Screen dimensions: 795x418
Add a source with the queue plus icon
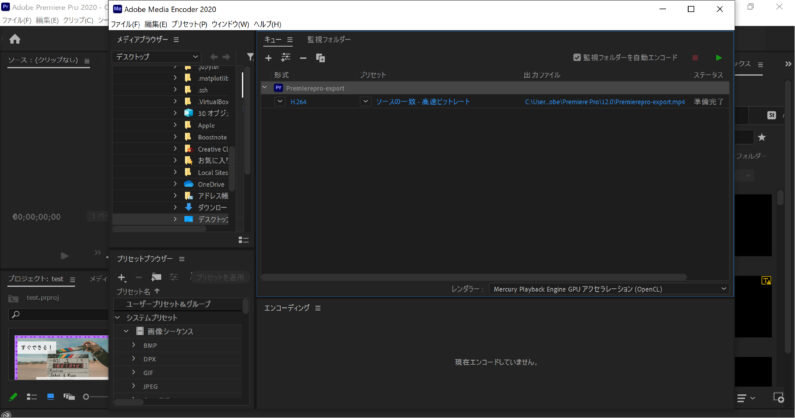pos(268,58)
